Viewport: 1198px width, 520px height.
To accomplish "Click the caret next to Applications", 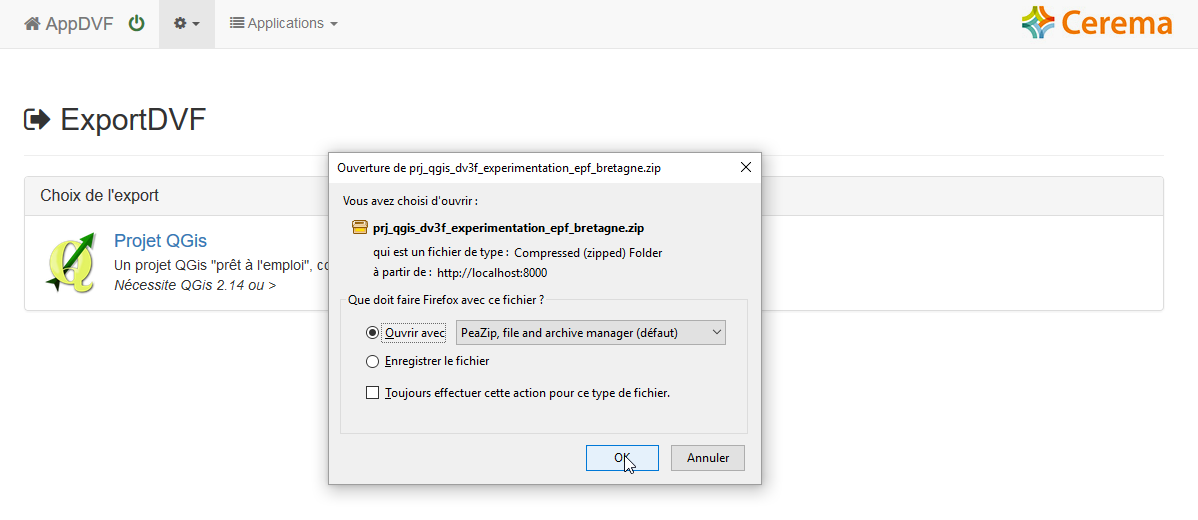I will pos(334,24).
